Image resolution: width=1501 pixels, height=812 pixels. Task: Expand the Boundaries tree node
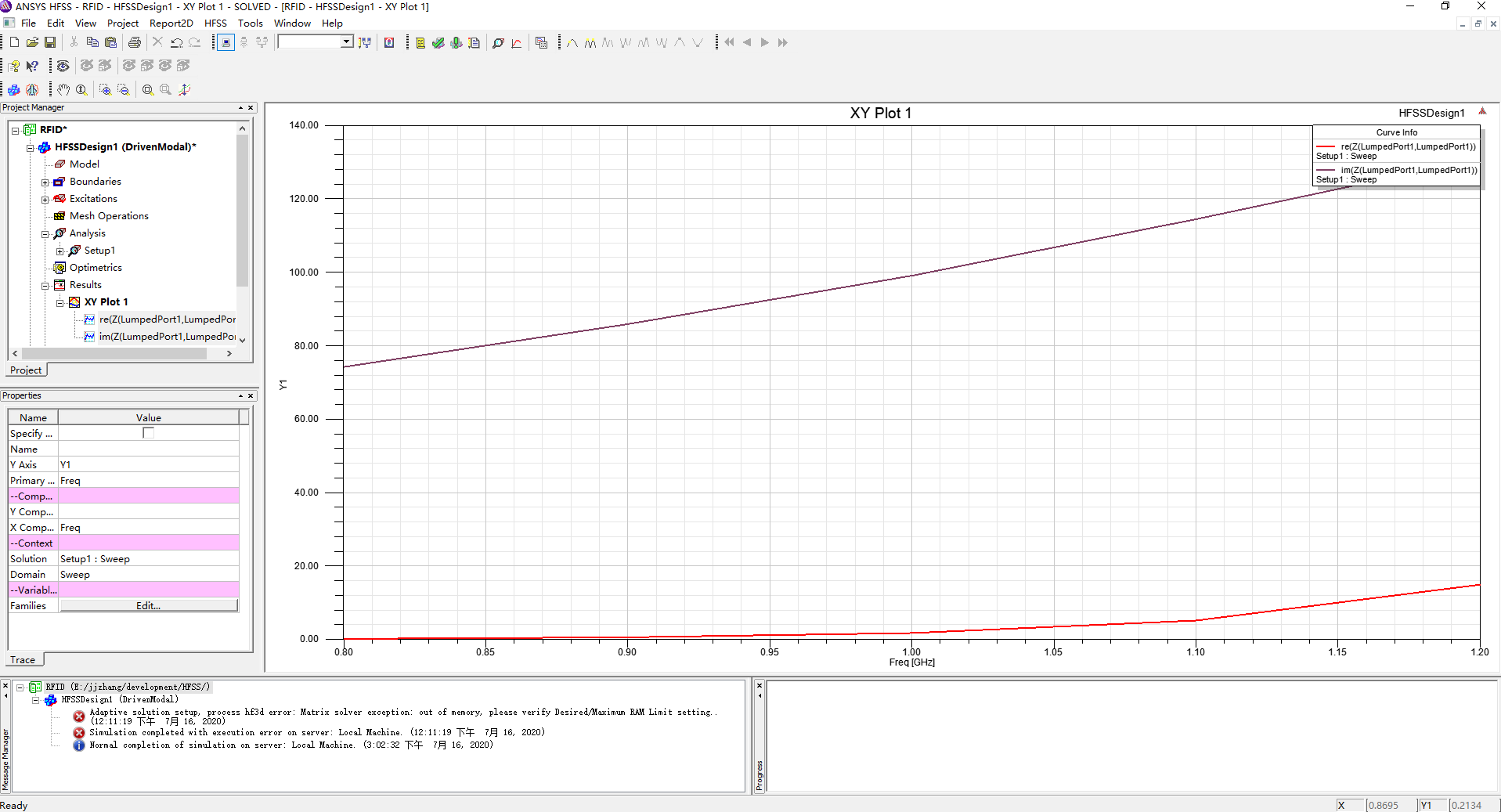45,182
